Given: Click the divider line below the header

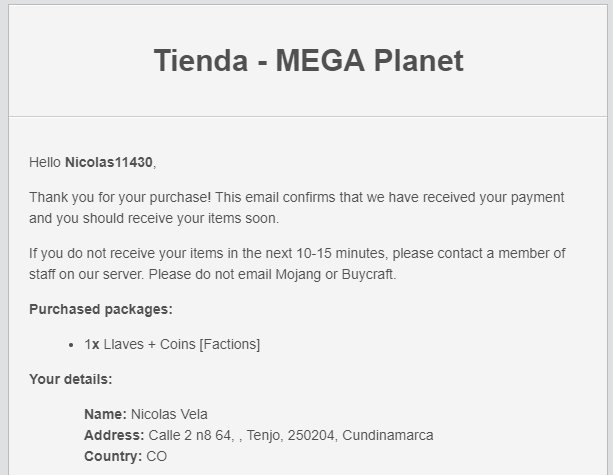Looking at the screenshot, I should click(x=308, y=116).
